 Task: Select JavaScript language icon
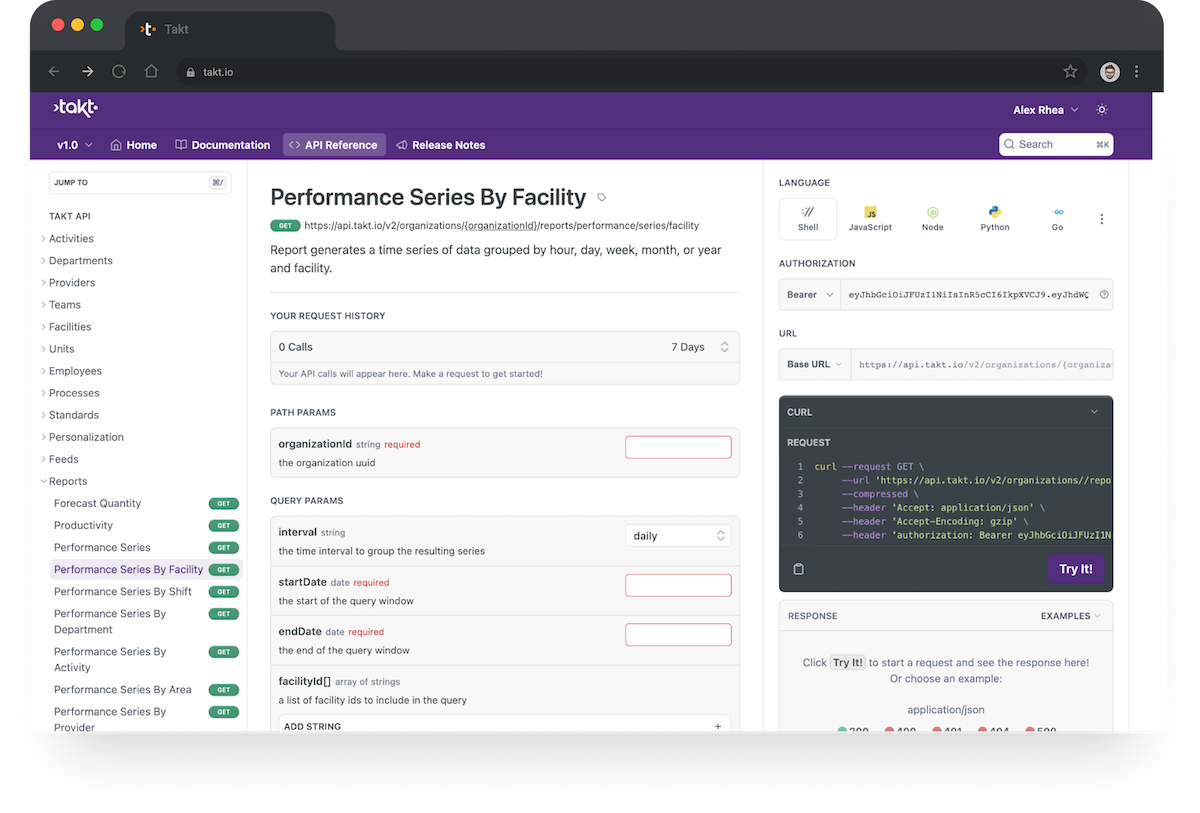click(x=870, y=218)
